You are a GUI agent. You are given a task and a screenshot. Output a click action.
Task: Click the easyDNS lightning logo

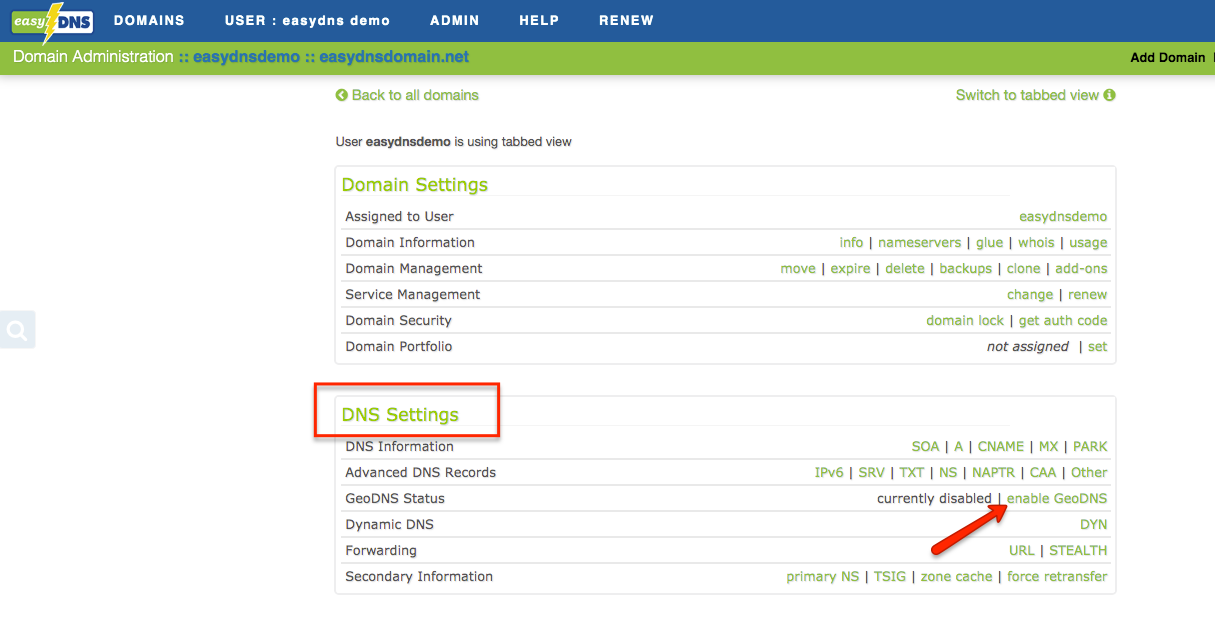pyautogui.click(x=51, y=20)
